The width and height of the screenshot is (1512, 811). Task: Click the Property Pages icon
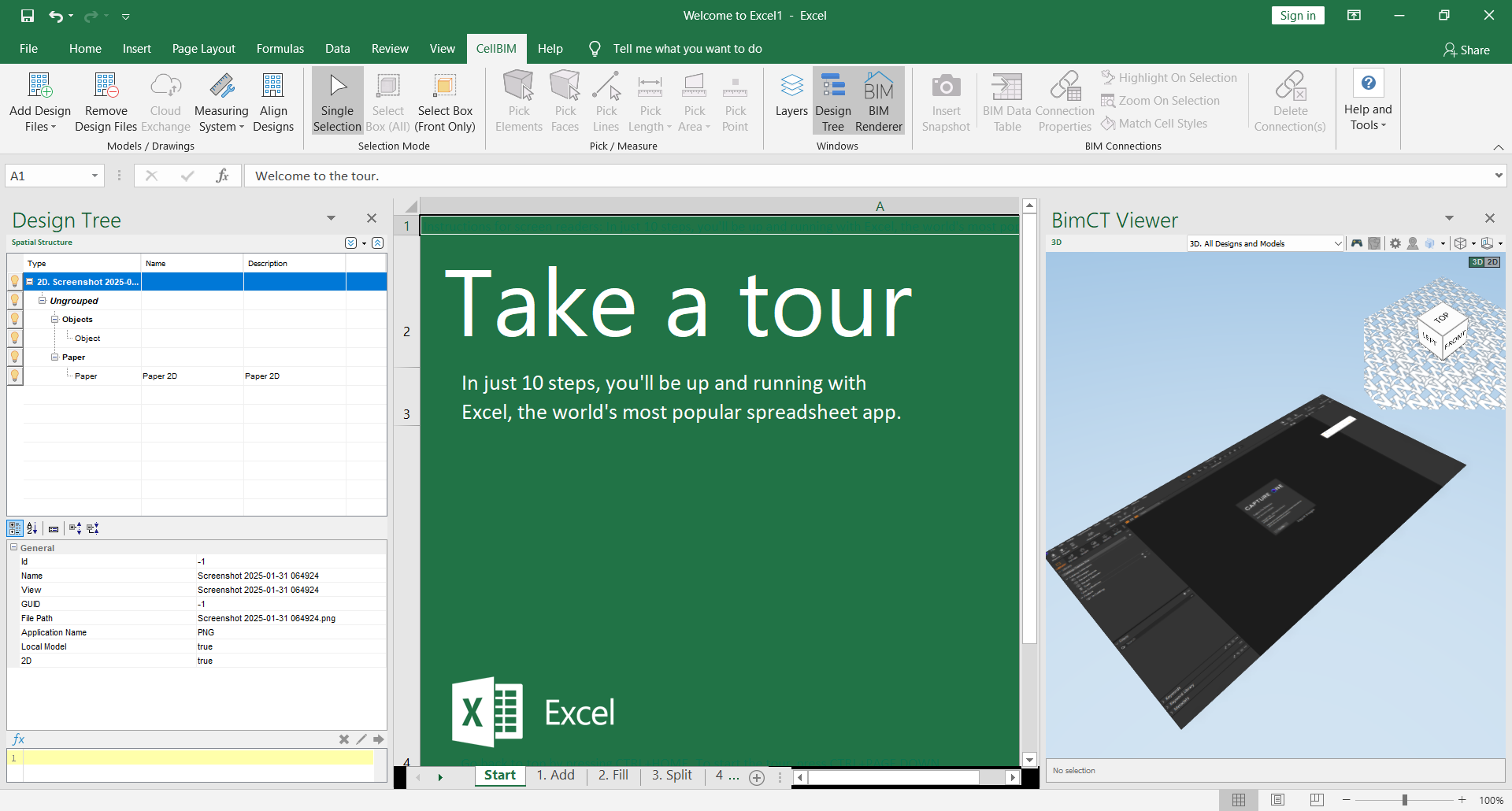(54, 529)
